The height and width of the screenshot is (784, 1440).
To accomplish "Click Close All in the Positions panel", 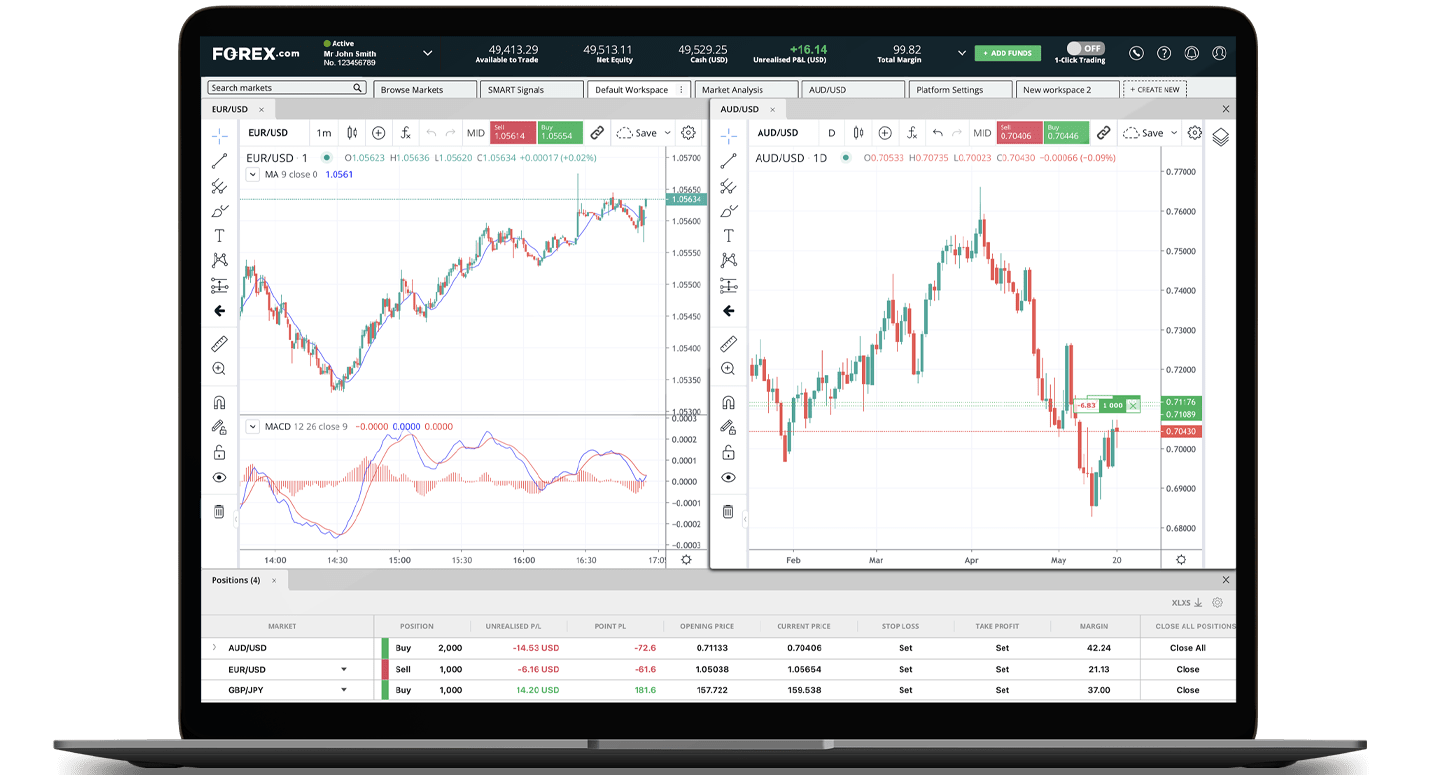I will 1187,647.
